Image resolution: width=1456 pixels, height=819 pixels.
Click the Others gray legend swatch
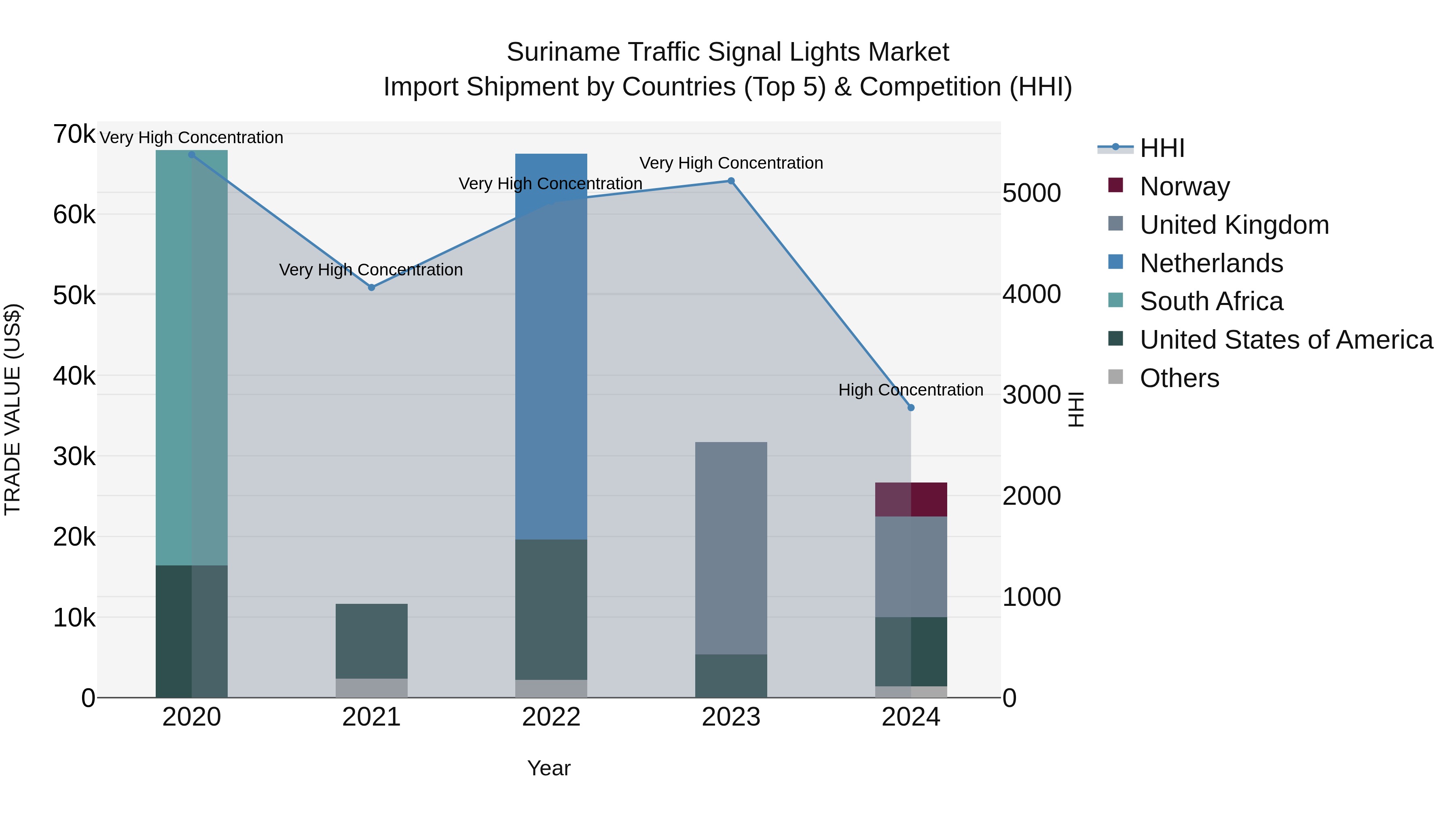point(1116,377)
